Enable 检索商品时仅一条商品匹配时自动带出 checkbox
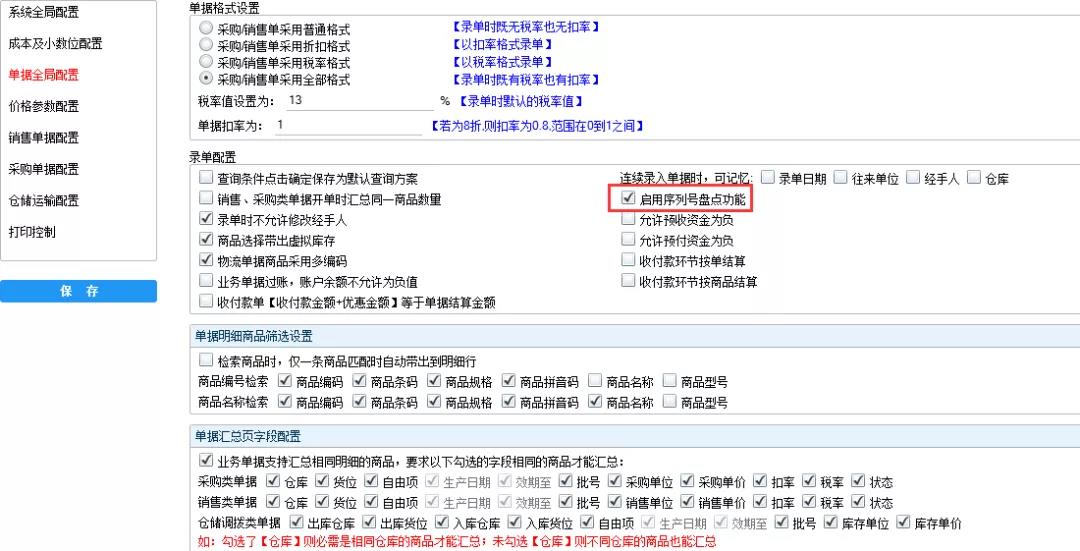 (206, 359)
